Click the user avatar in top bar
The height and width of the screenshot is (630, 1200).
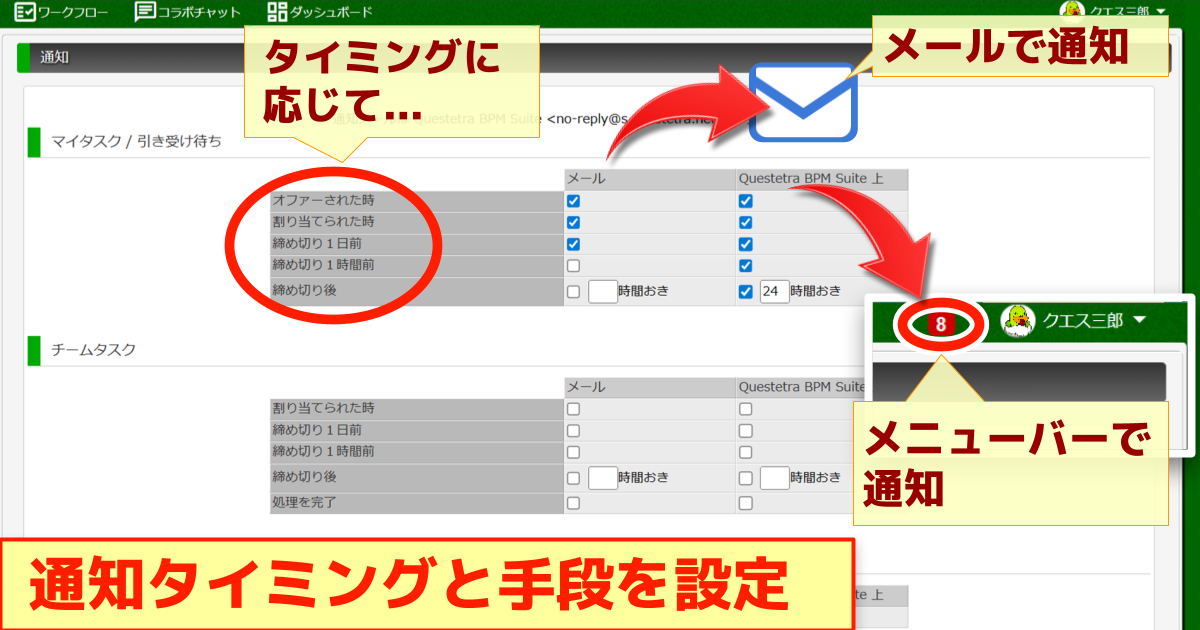click(x=1072, y=11)
